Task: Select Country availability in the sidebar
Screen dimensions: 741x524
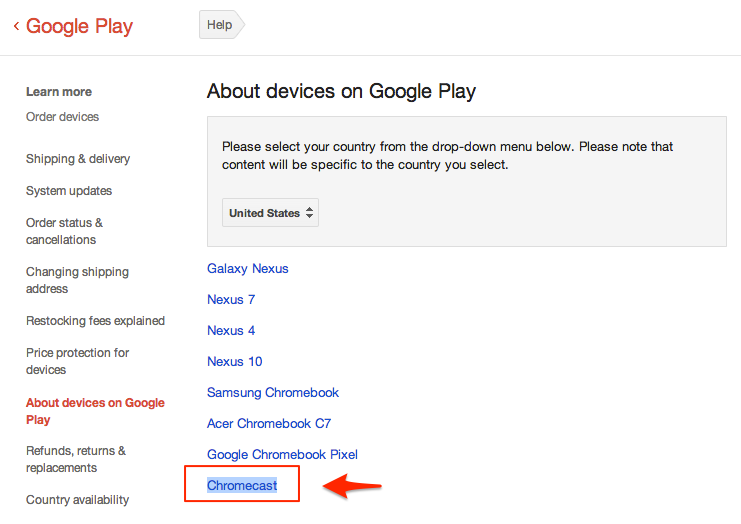Action: (77, 500)
